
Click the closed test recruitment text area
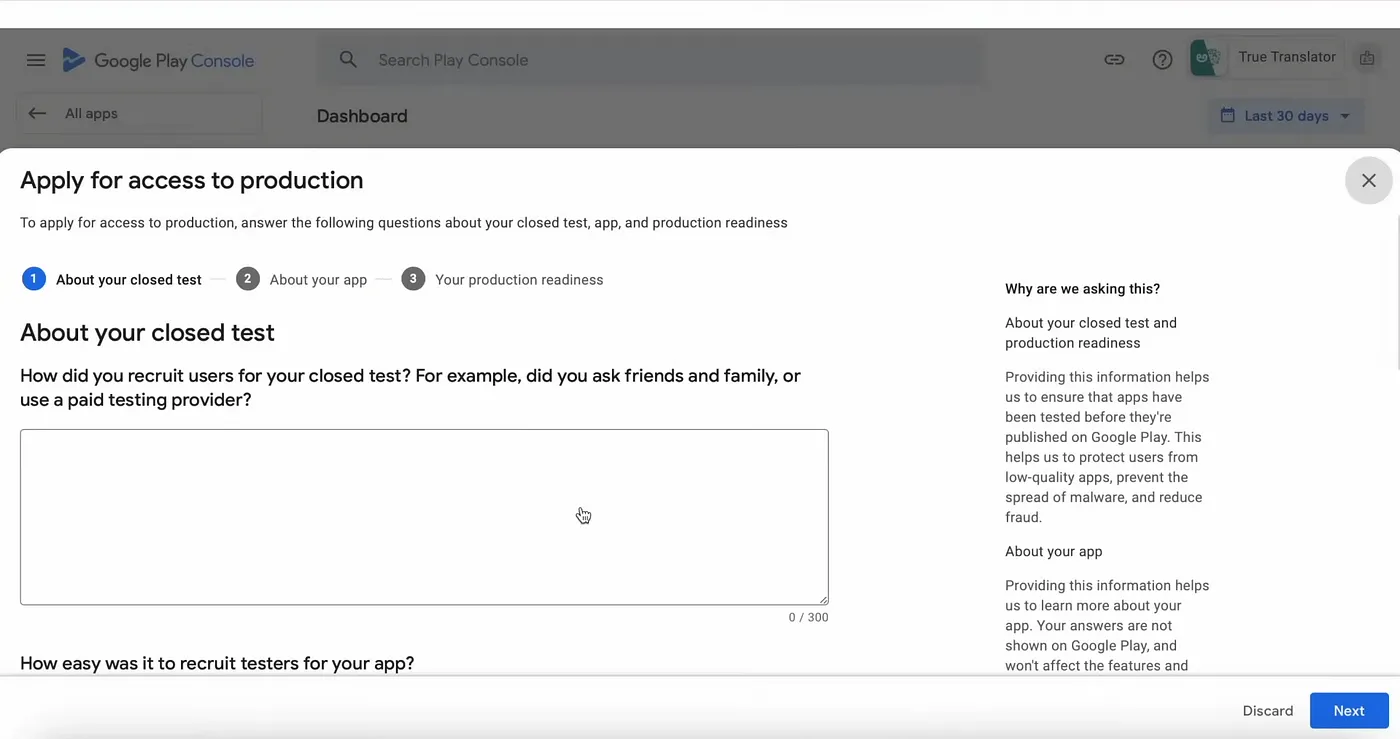point(424,517)
